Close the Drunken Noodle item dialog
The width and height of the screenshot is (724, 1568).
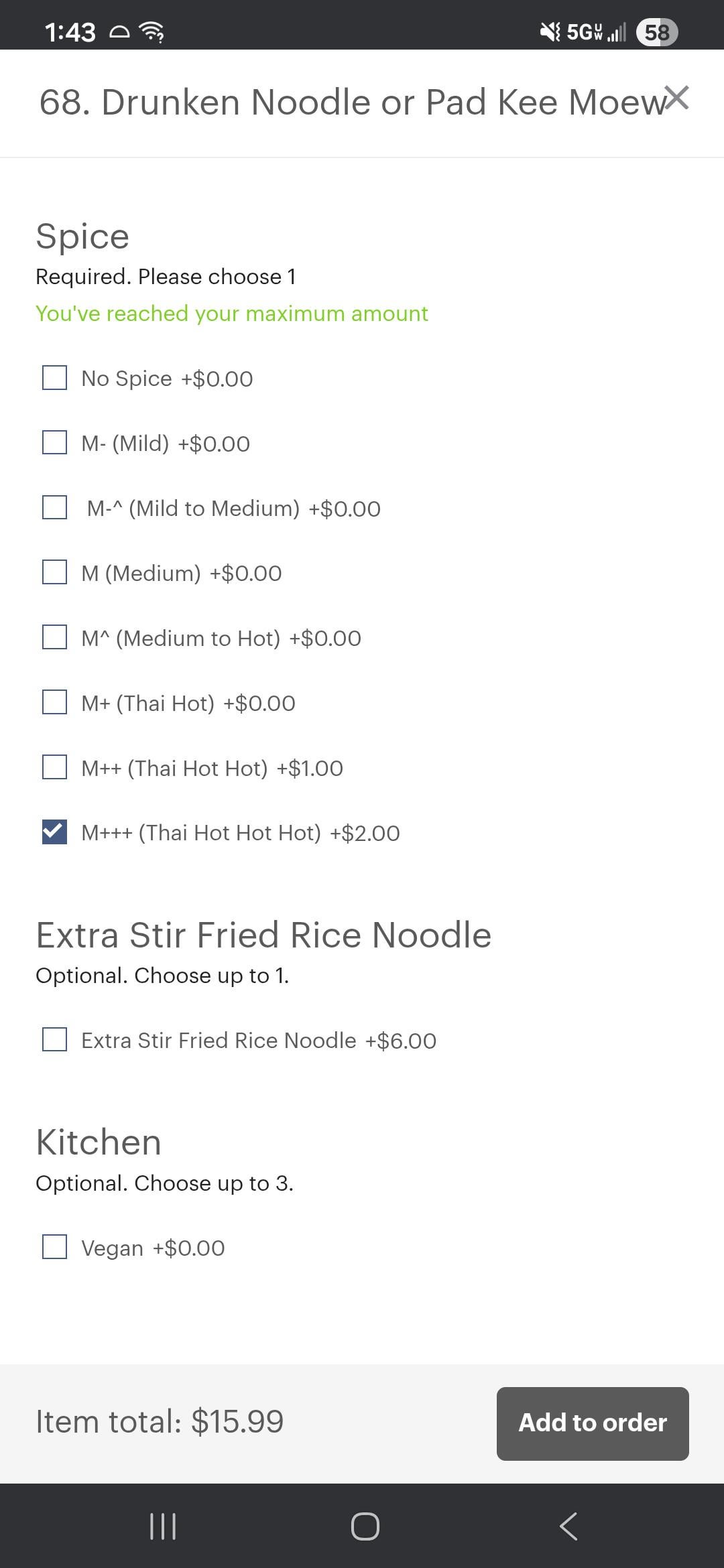677,99
